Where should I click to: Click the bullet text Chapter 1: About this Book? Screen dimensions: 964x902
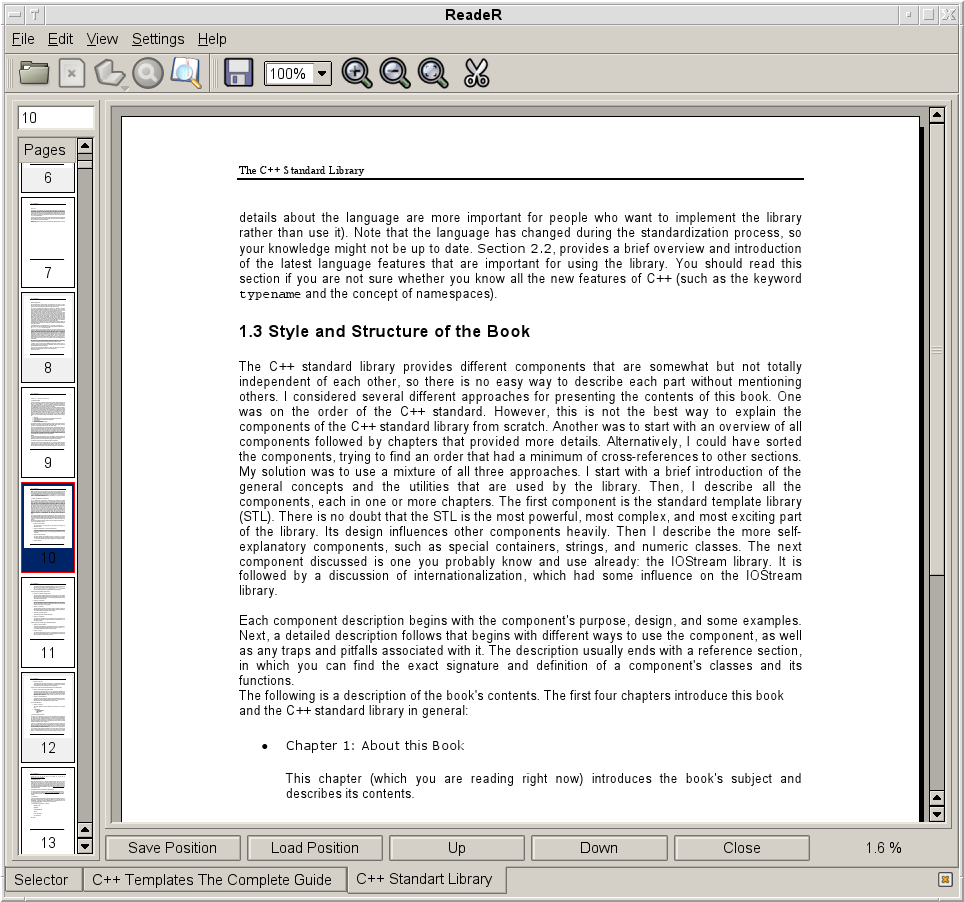click(x=375, y=746)
